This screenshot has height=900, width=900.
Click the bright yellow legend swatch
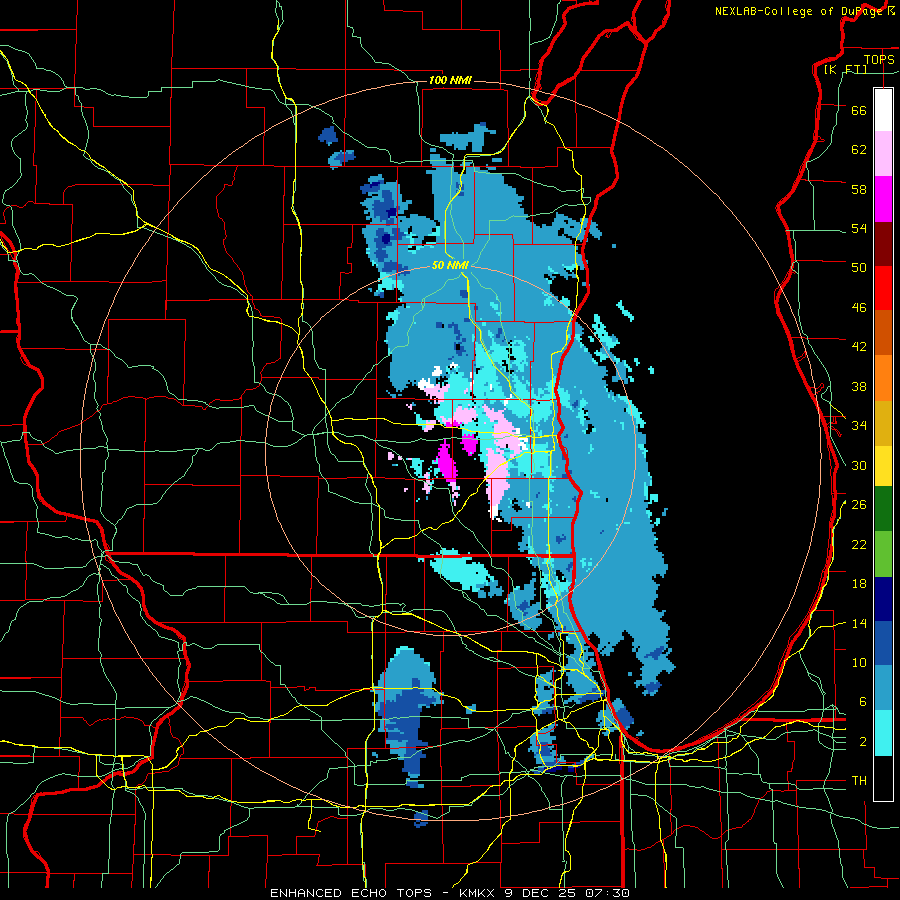pos(883,465)
